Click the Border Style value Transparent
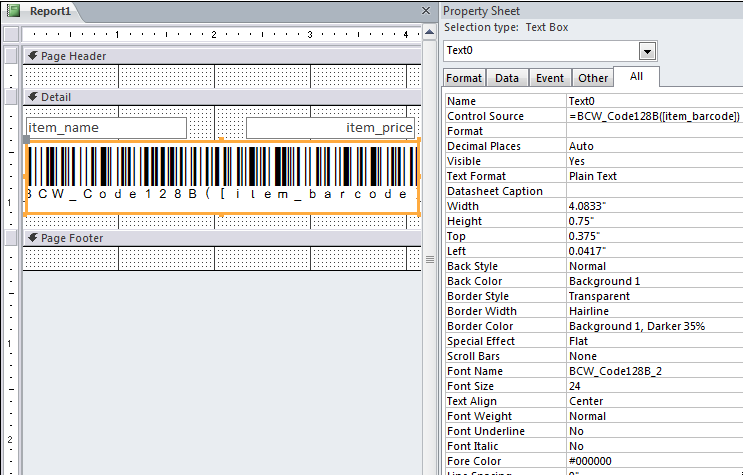This screenshot has width=743, height=475. pyautogui.click(x=655, y=296)
